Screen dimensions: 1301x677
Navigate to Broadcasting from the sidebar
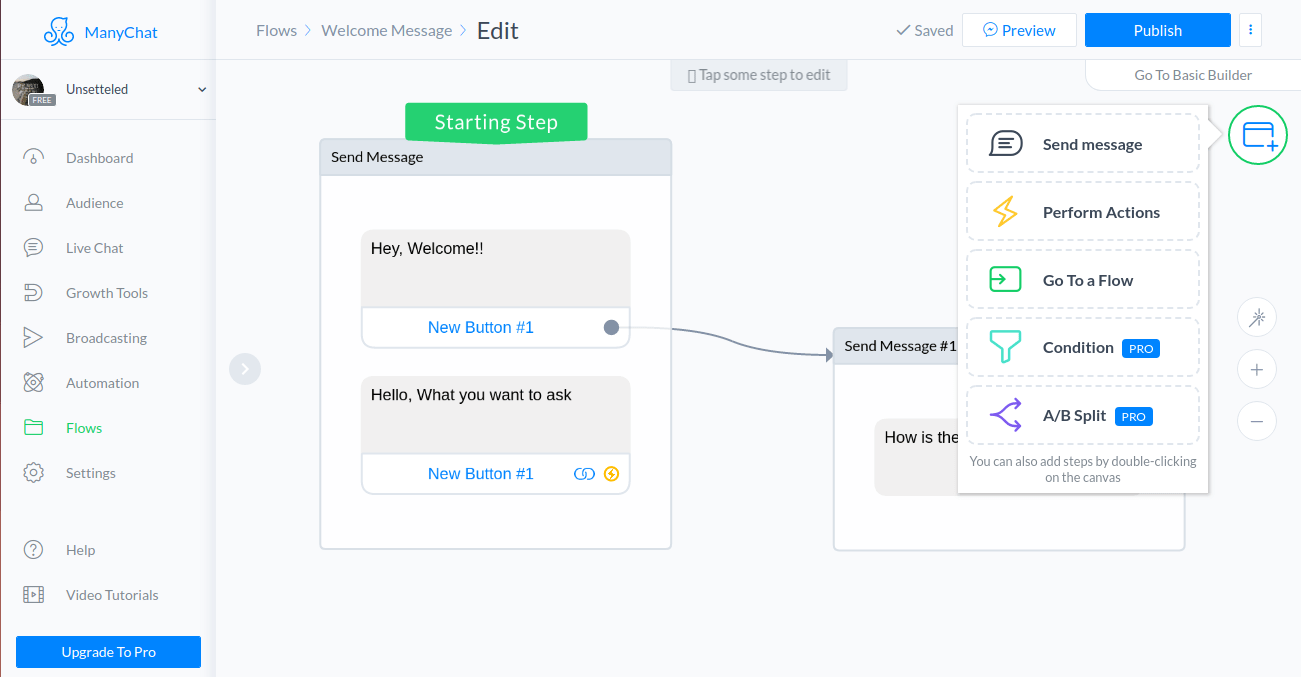tap(104, 337)
